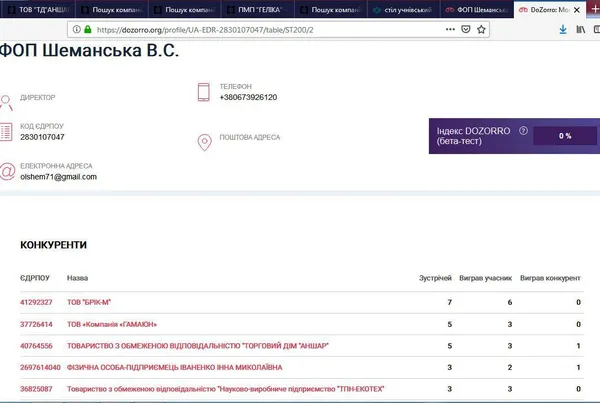Click meetings count 7 in БРІК-М row

pyautogui.click(x=449, y=302)
